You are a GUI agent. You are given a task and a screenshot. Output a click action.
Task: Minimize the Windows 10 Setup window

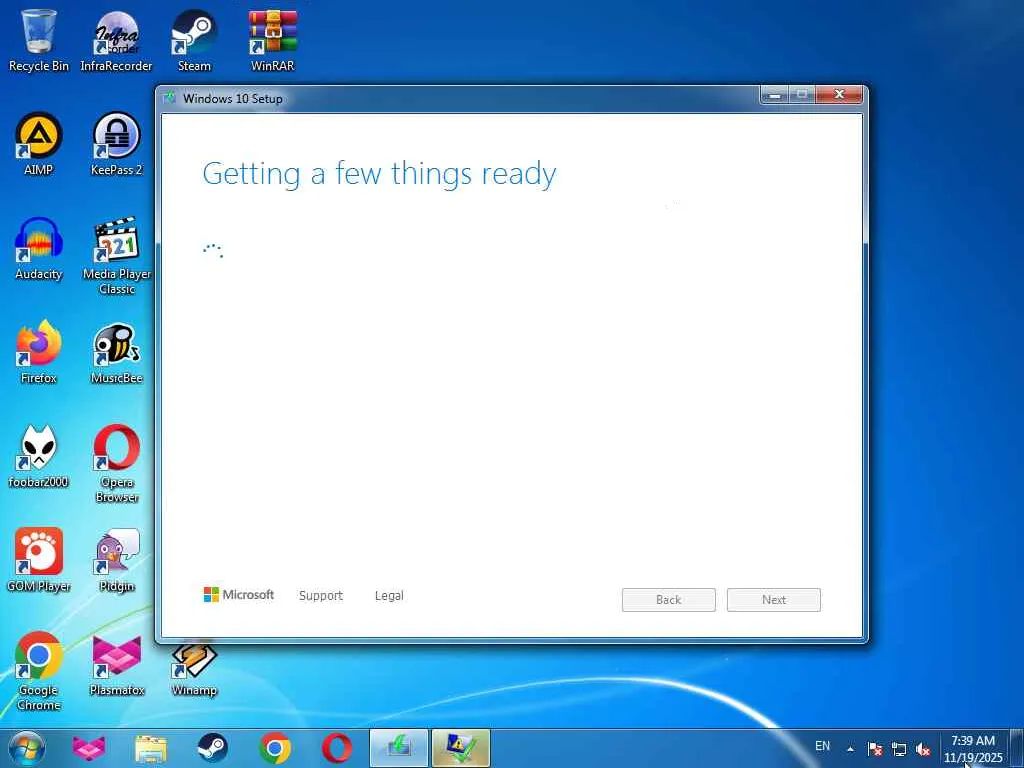(x=775, y=95)
